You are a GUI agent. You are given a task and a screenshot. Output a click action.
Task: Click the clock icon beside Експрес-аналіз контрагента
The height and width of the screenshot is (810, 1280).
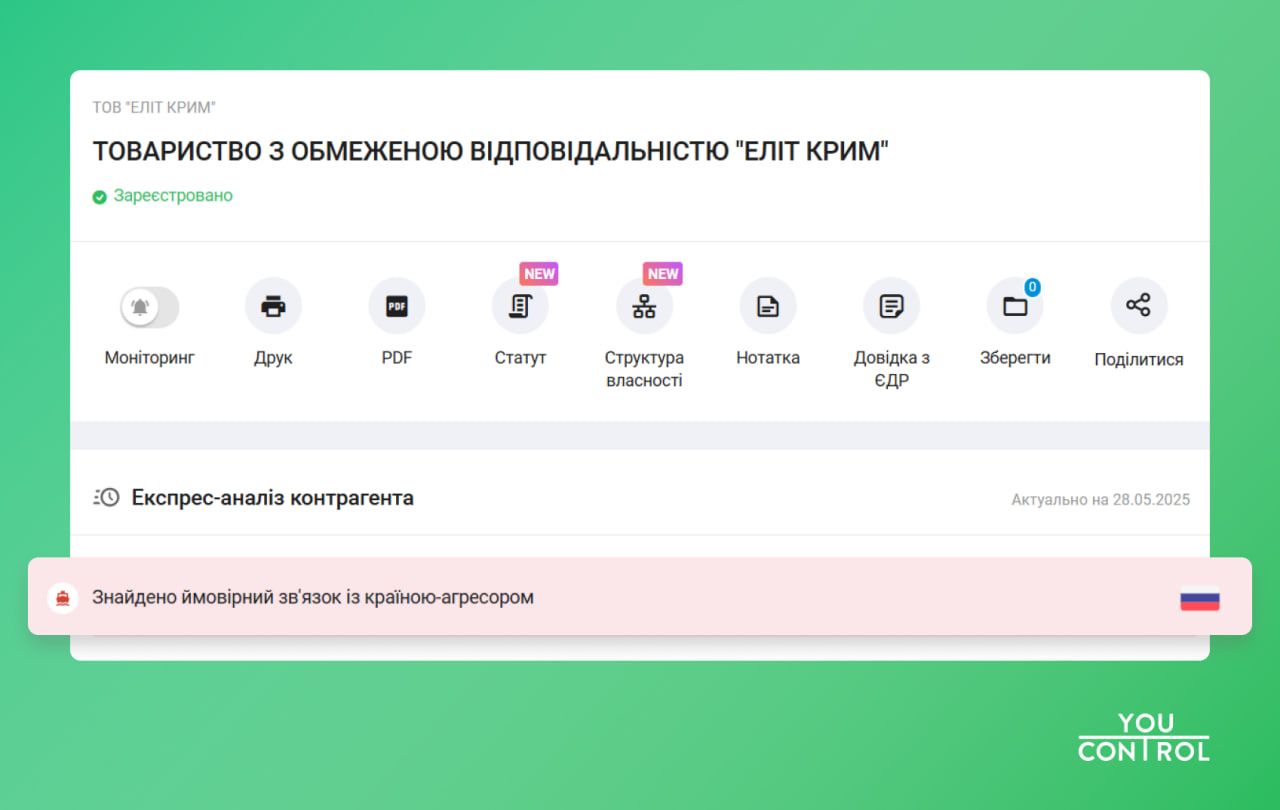point(109,496)
